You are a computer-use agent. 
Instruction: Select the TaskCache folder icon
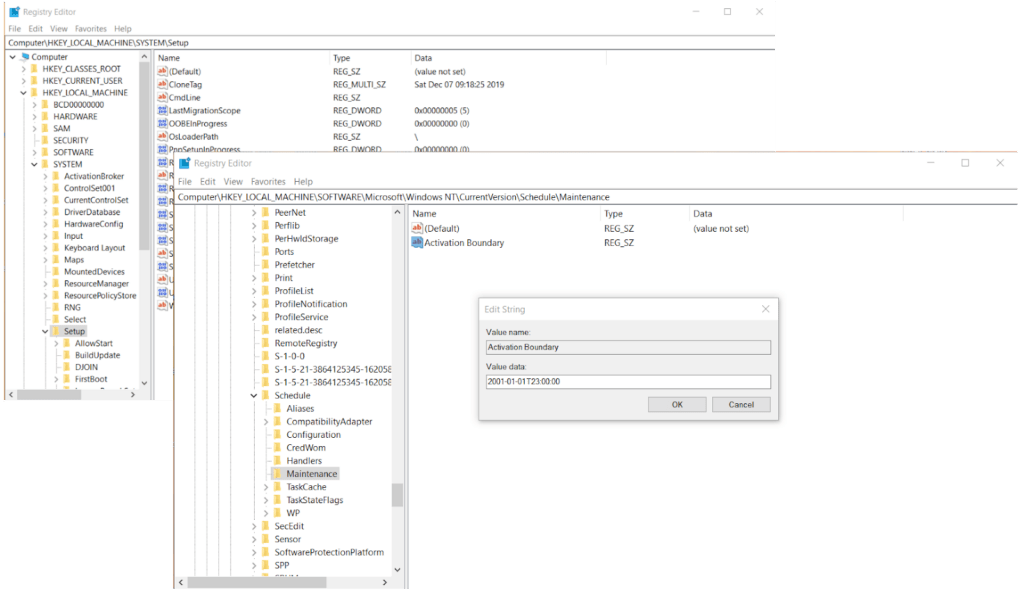coord(278,487)
